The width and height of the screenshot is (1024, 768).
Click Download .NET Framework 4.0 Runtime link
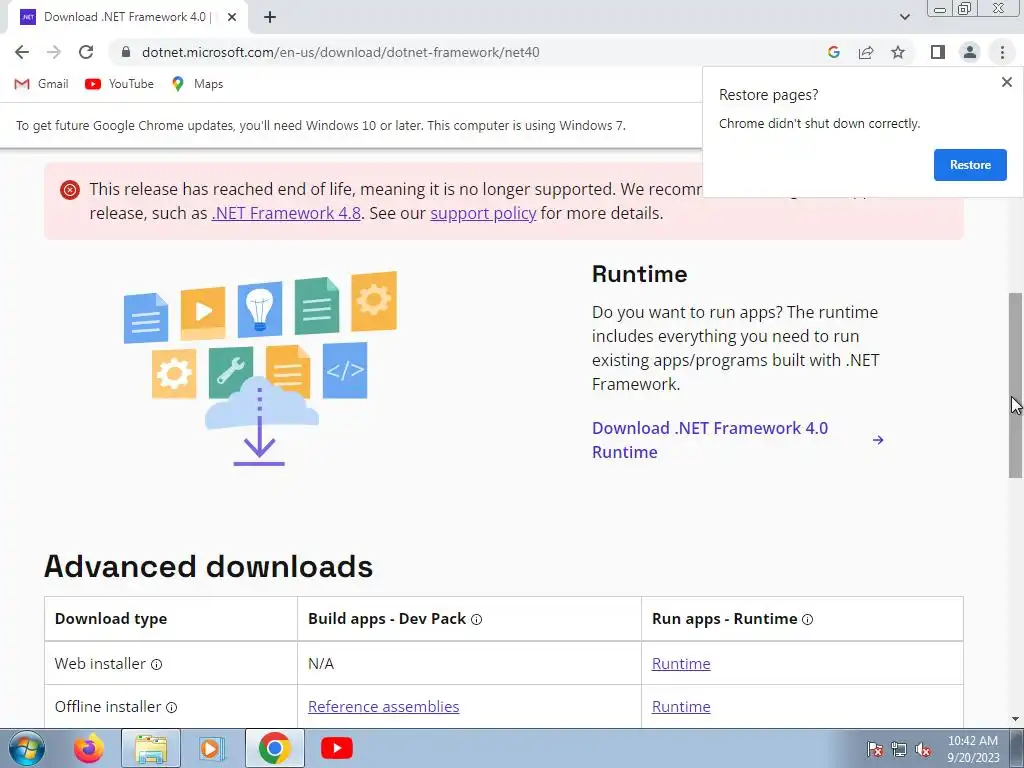tap(710, 440)
